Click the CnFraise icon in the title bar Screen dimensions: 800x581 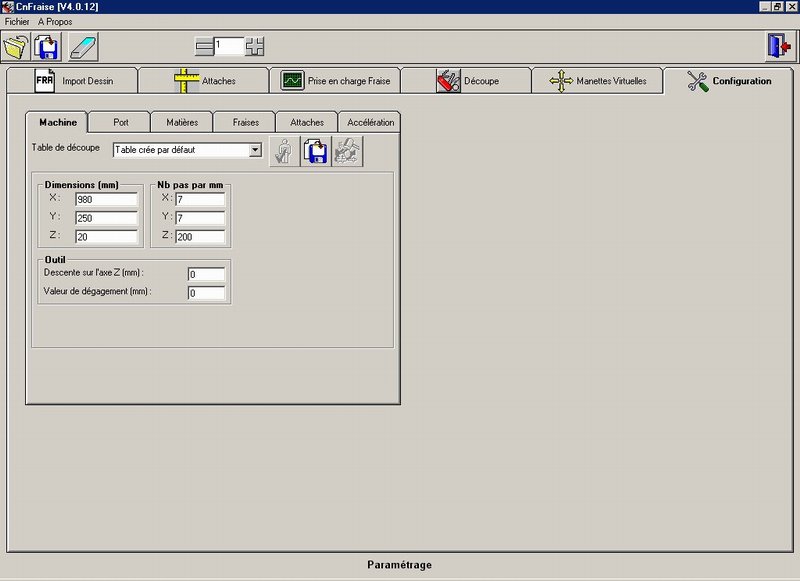click(x=7, y=7)
